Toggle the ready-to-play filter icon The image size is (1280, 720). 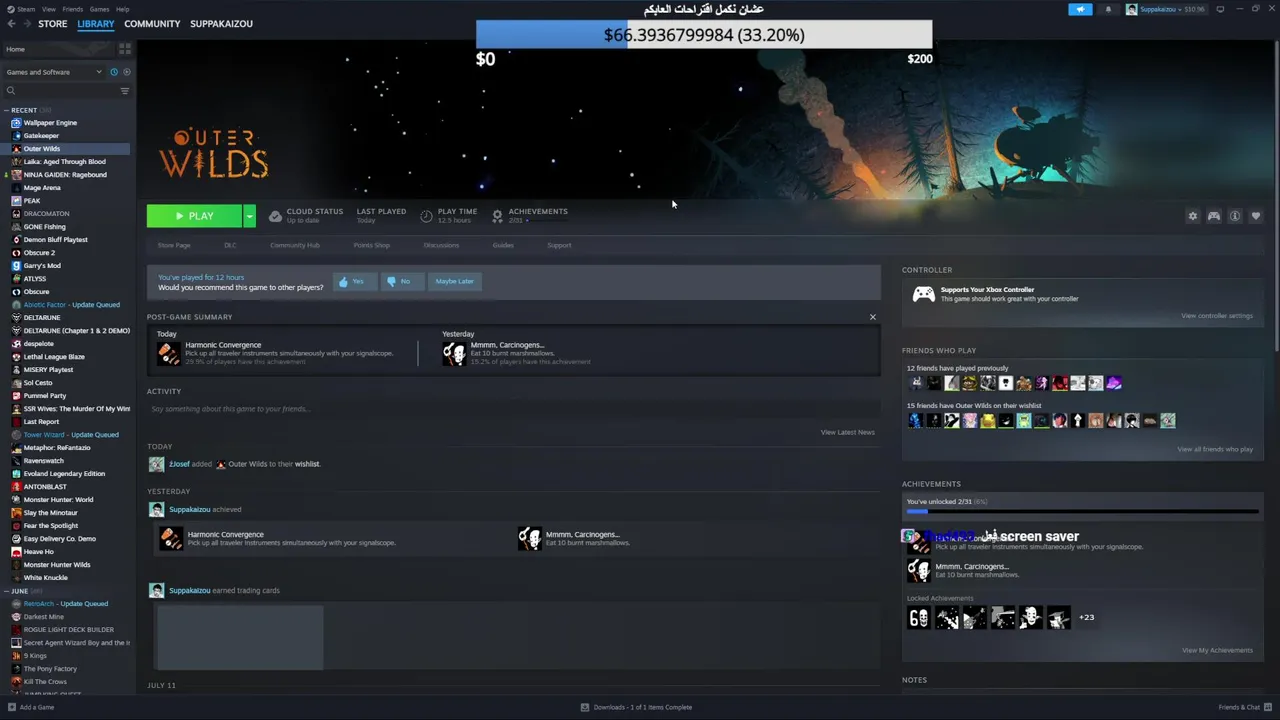(126, 72)
